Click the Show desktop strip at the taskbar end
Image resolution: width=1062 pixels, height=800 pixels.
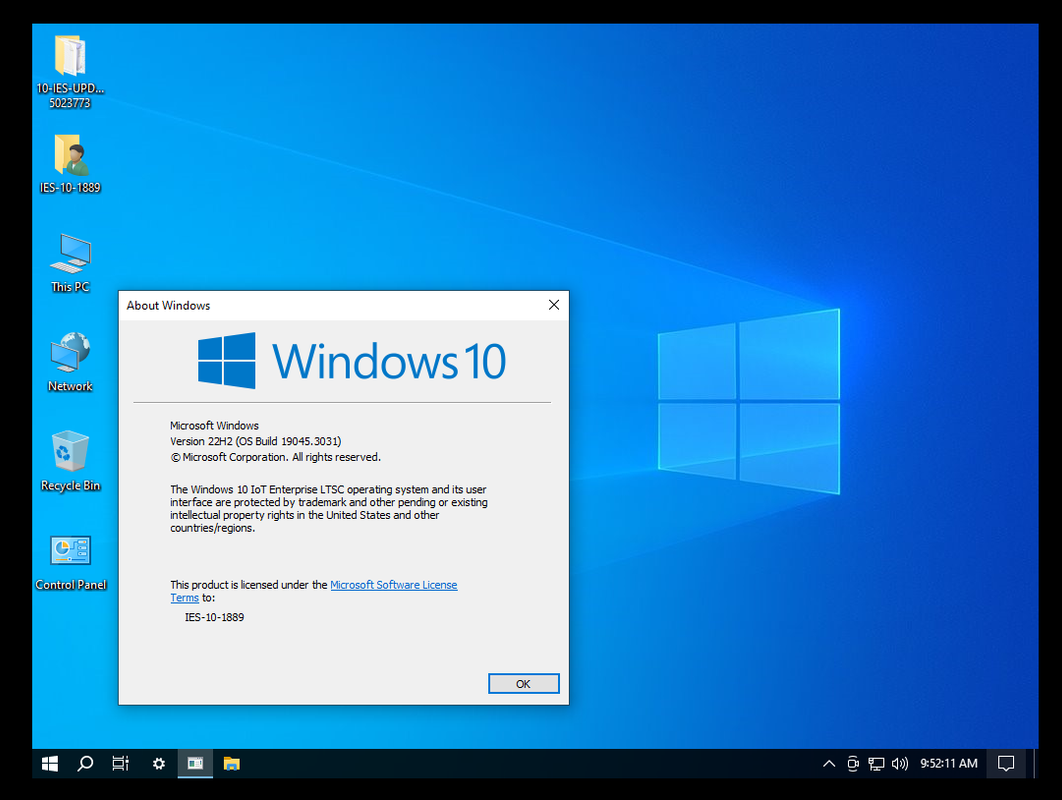[1035, 763]
